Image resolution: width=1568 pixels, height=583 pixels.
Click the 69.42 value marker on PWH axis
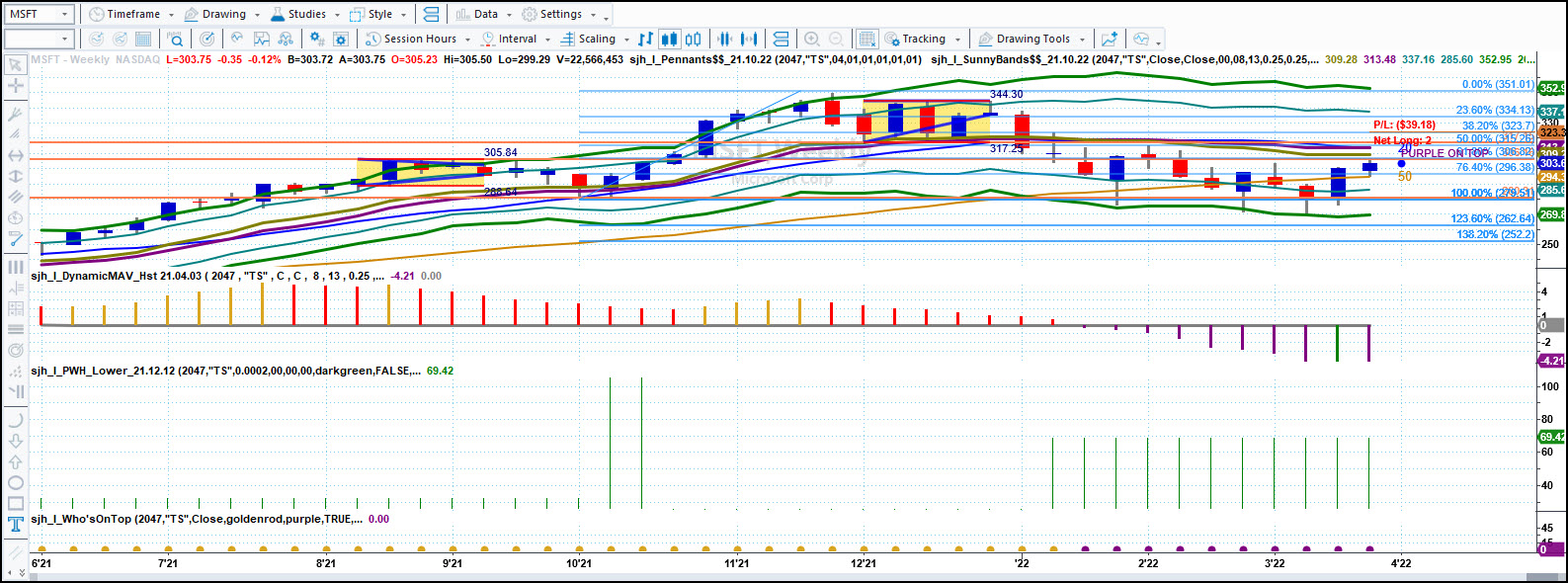(x=1552, y=437)
